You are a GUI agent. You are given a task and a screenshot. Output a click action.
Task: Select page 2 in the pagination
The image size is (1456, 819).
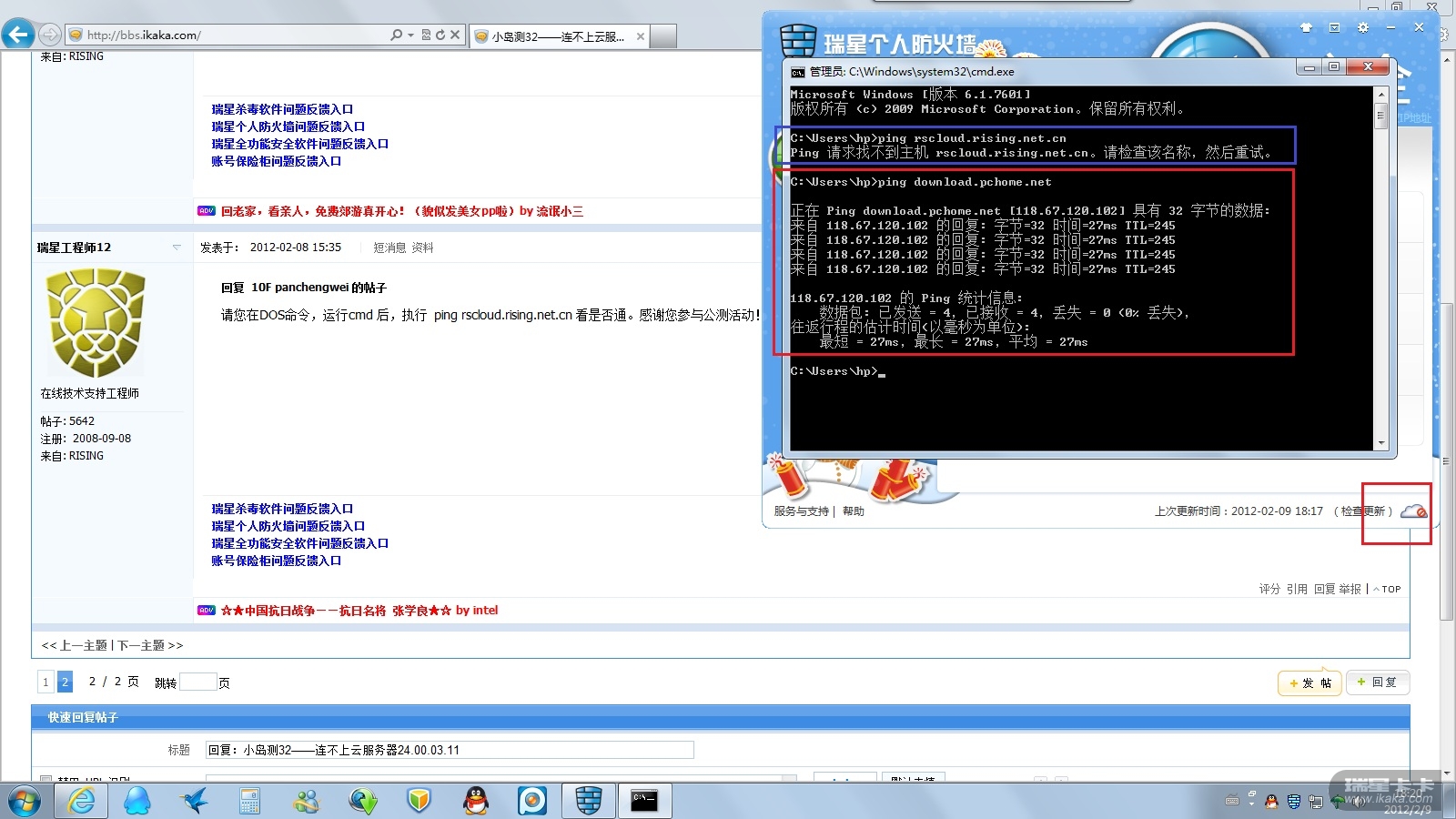tap(65, 682)
